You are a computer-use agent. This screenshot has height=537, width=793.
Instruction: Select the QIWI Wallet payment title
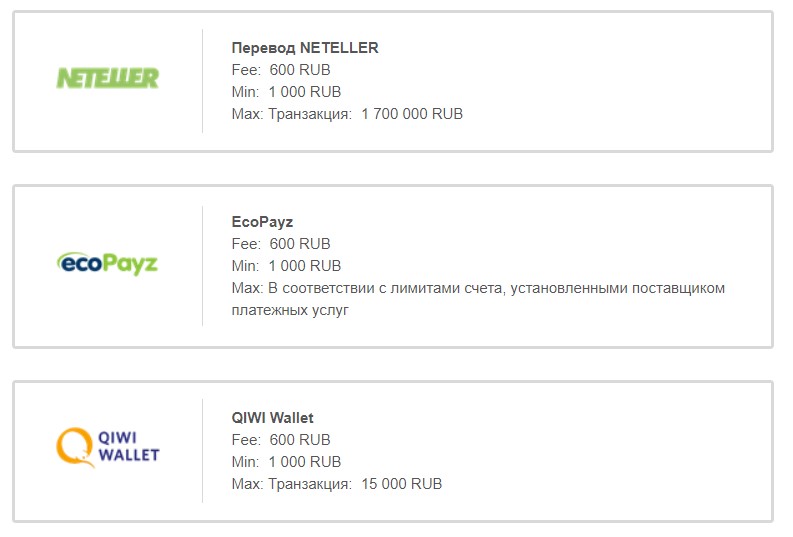[272, 418]
